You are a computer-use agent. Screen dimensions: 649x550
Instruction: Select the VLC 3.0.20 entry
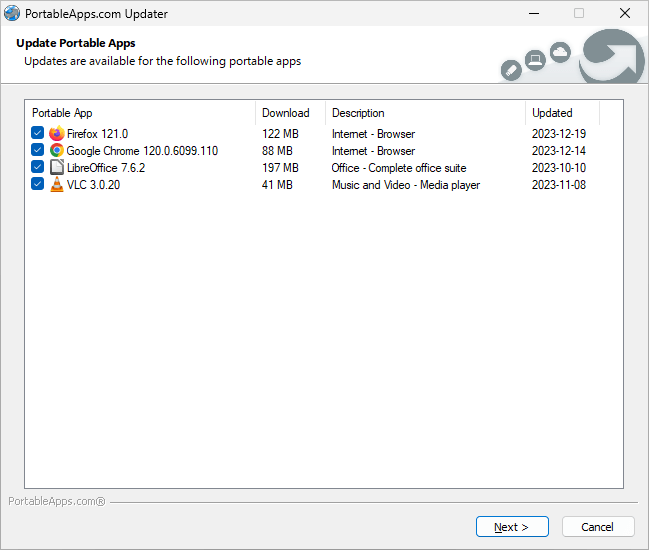coord(94,185)
